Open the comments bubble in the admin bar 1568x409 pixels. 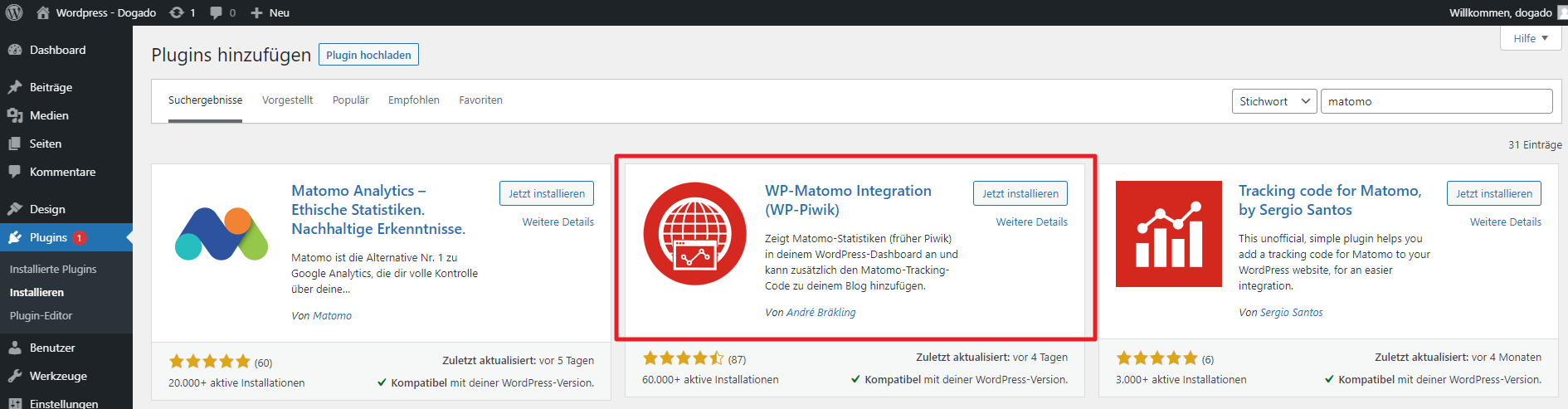point(223,12)
